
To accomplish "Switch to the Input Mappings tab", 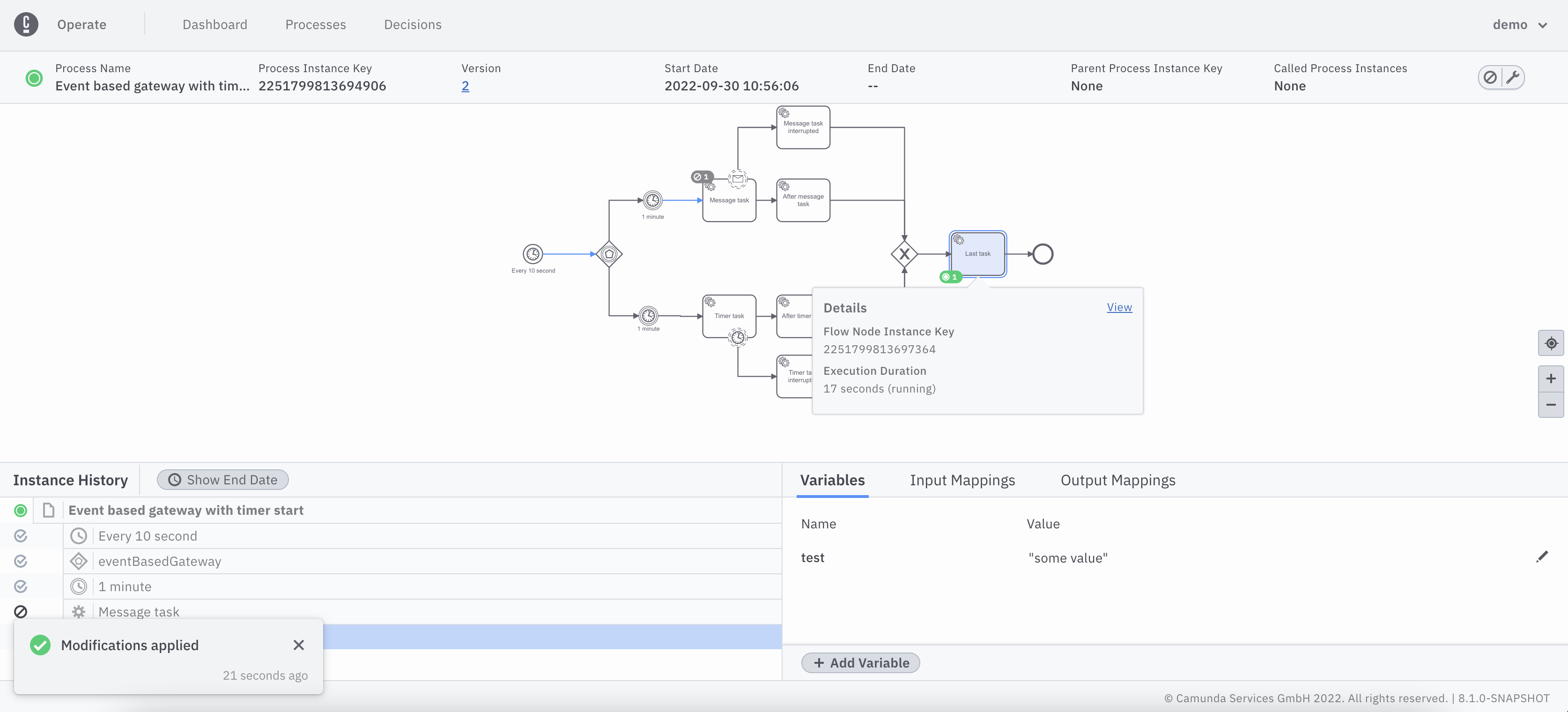I will pos(962,480).
